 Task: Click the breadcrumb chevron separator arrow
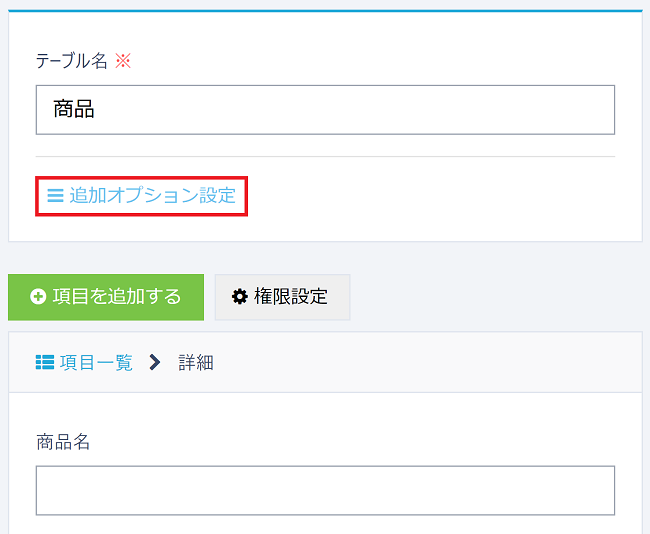tap(155, 363)
